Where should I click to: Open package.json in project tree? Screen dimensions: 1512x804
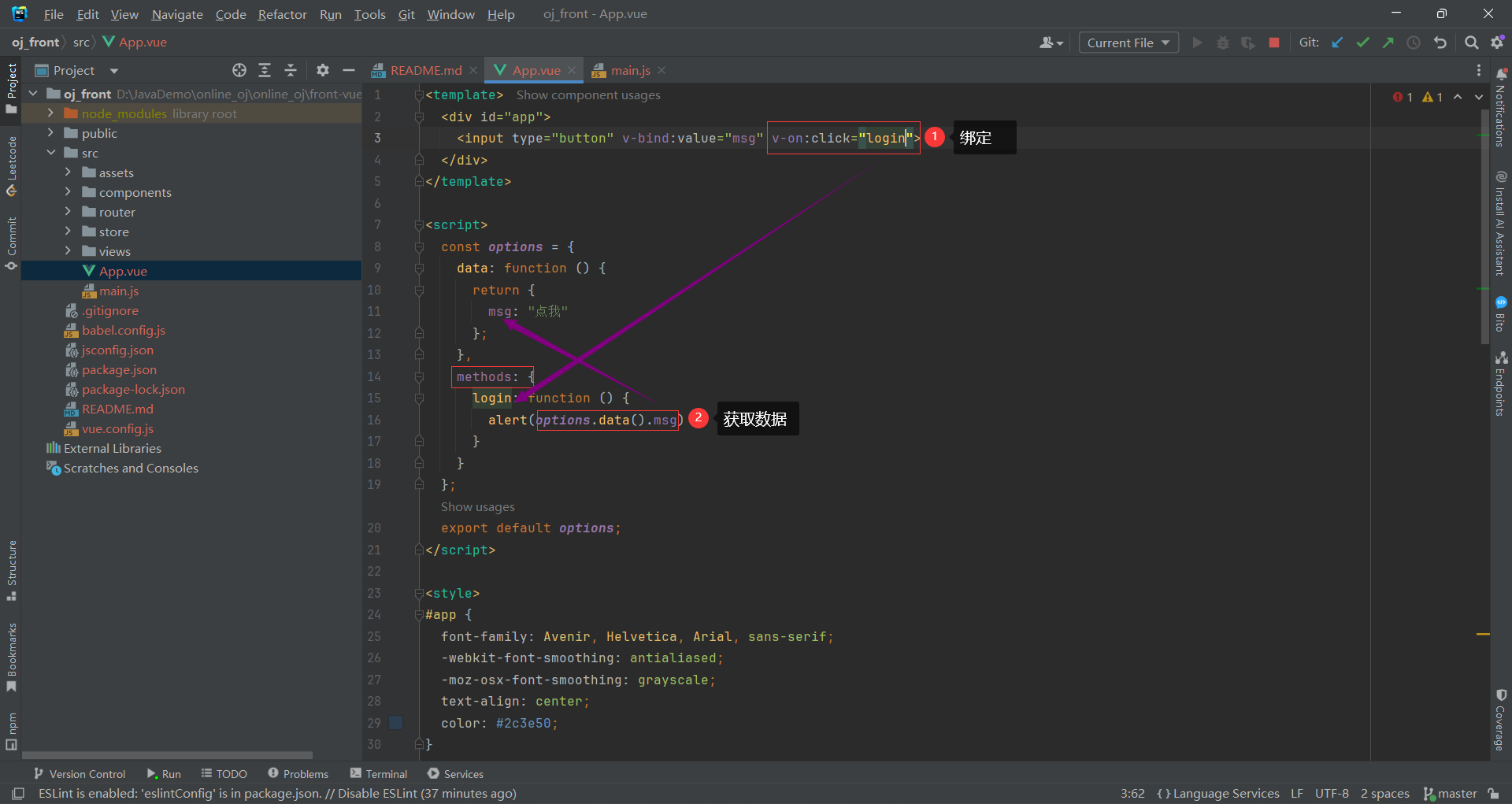pyautogui.click(x=119, y=369)
